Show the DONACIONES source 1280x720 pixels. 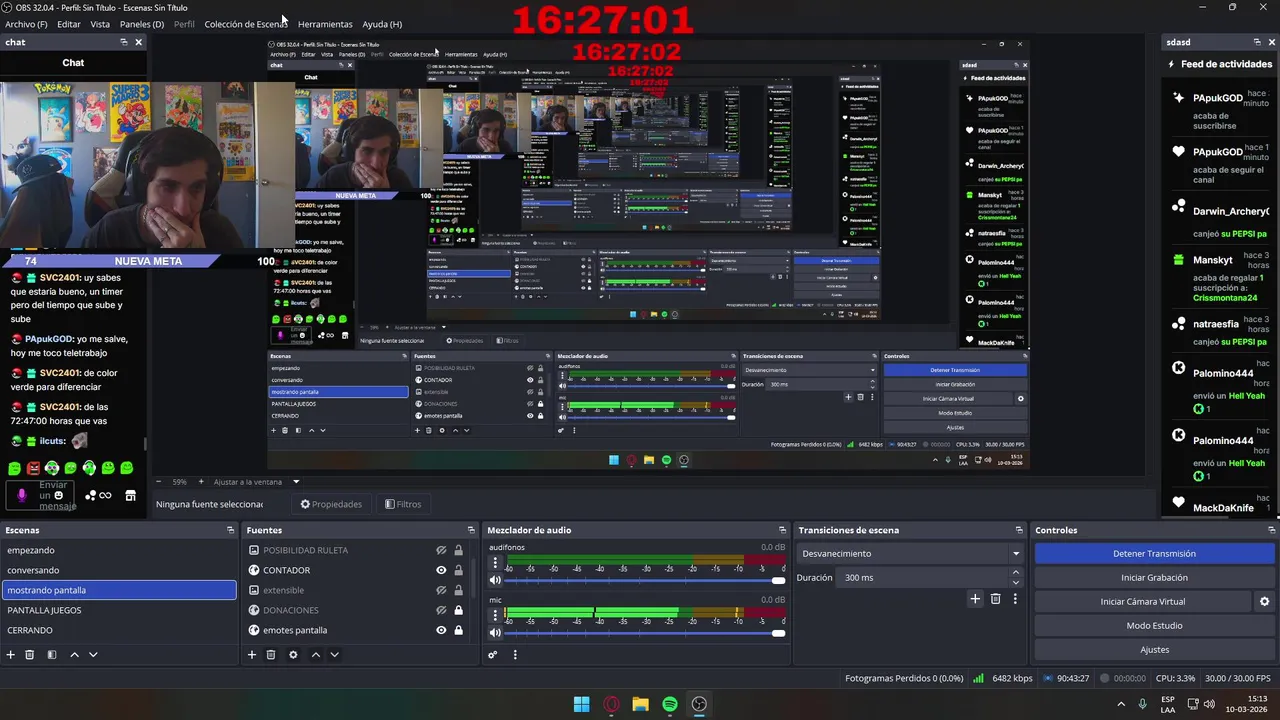click(x=441, y=610)
